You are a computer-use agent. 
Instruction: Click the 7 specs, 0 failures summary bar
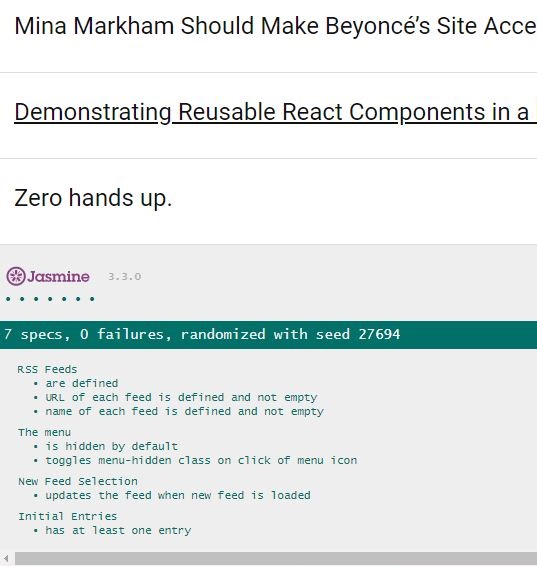point(268,334)
